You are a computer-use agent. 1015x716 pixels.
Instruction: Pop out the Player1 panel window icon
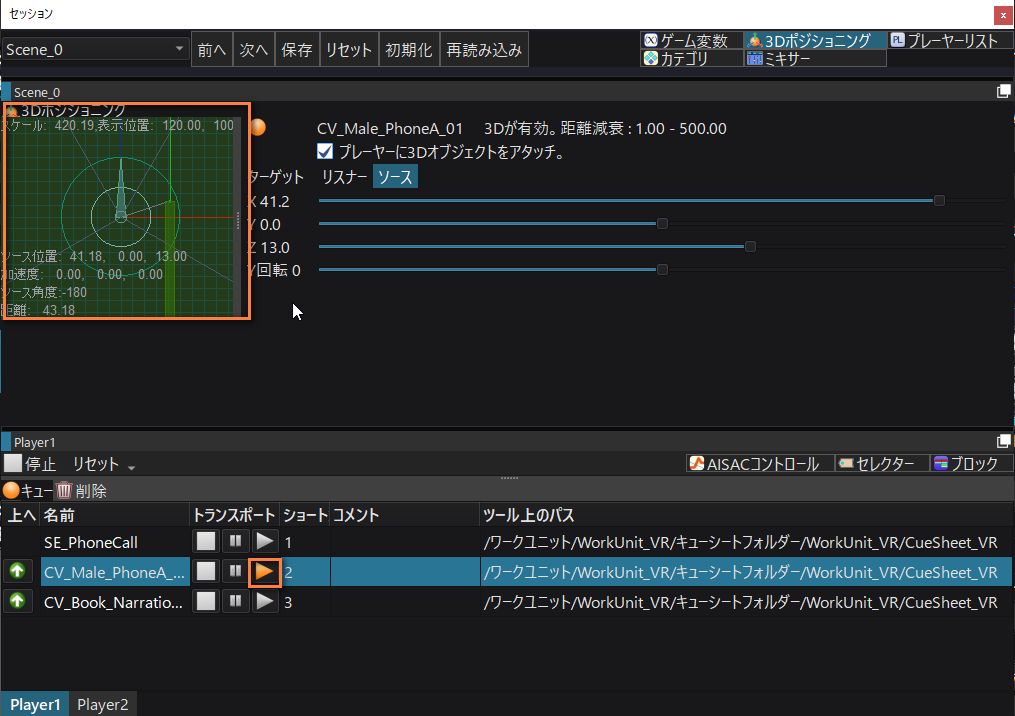pyautogui.click(x=1003, y=442)
